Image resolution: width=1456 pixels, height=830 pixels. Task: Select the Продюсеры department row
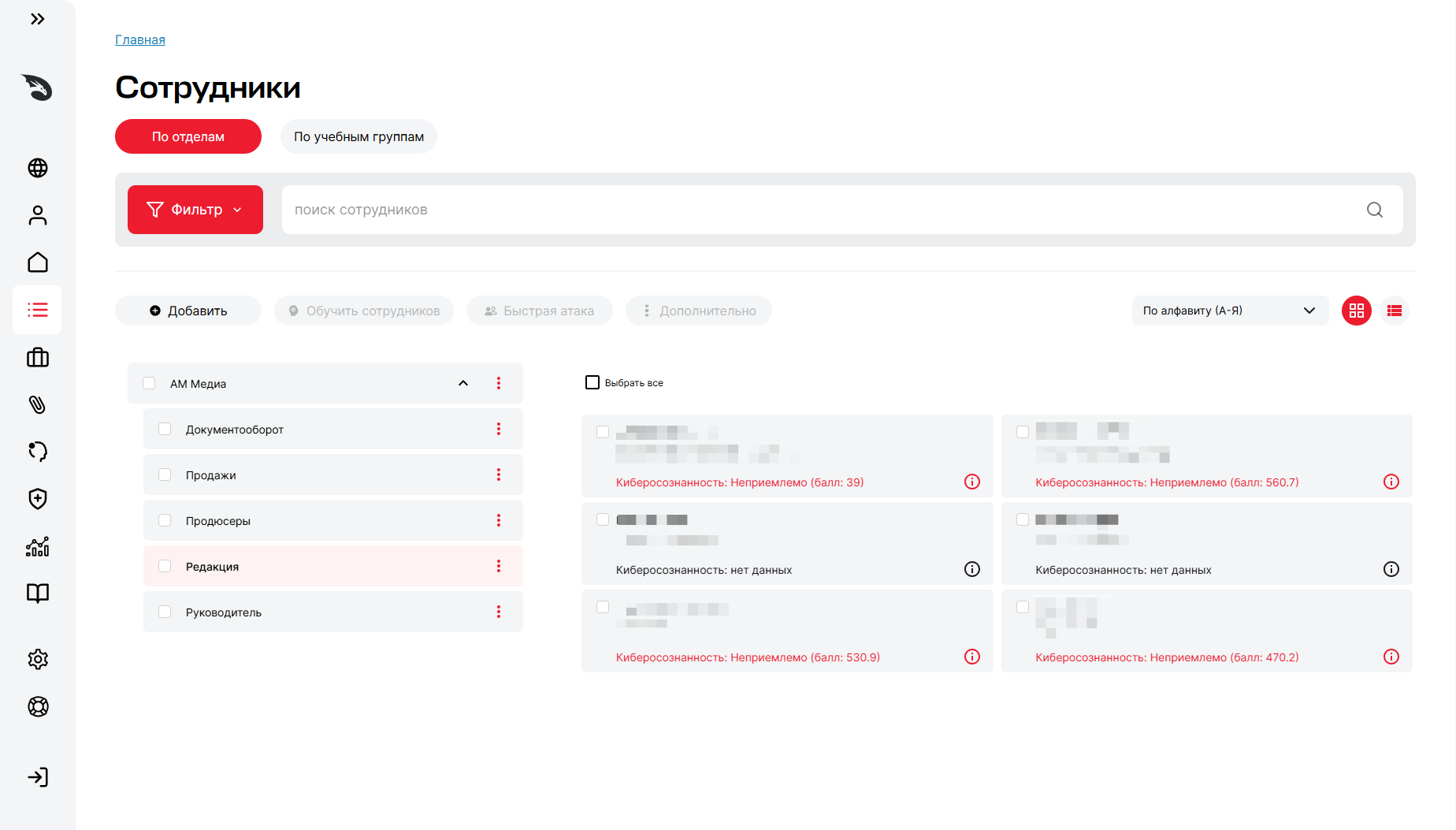point(333,520)
